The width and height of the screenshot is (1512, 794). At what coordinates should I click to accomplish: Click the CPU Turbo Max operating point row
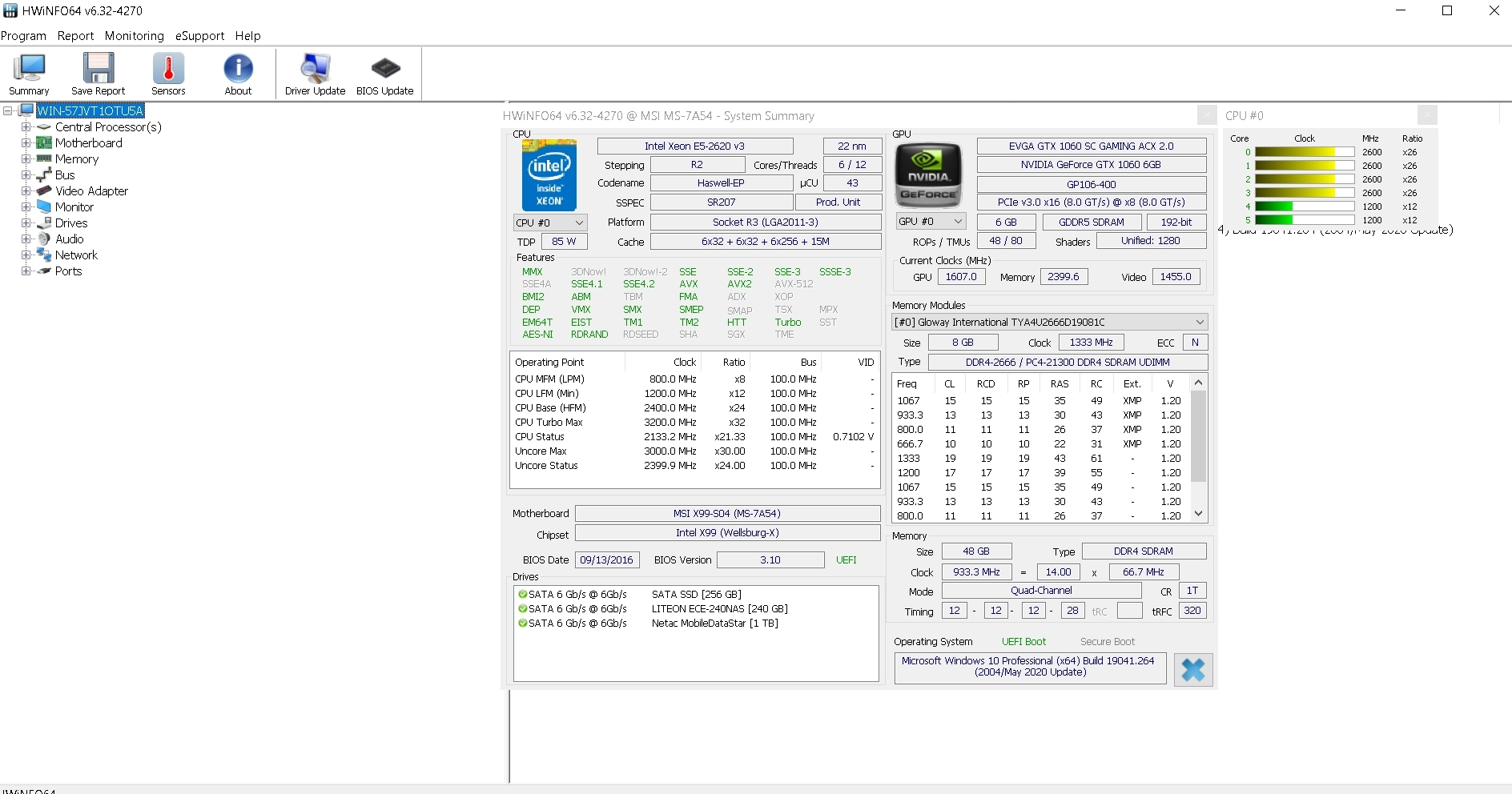tap(694, 423)
